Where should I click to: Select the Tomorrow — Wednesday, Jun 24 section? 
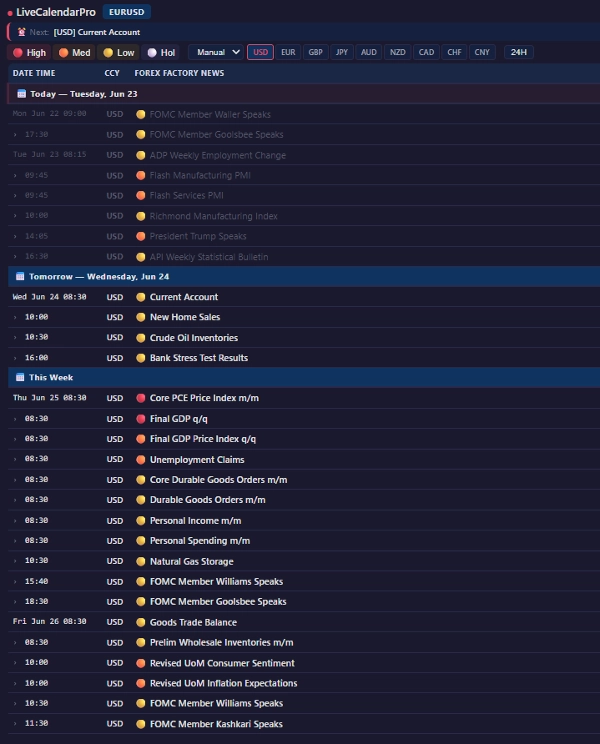304,277
